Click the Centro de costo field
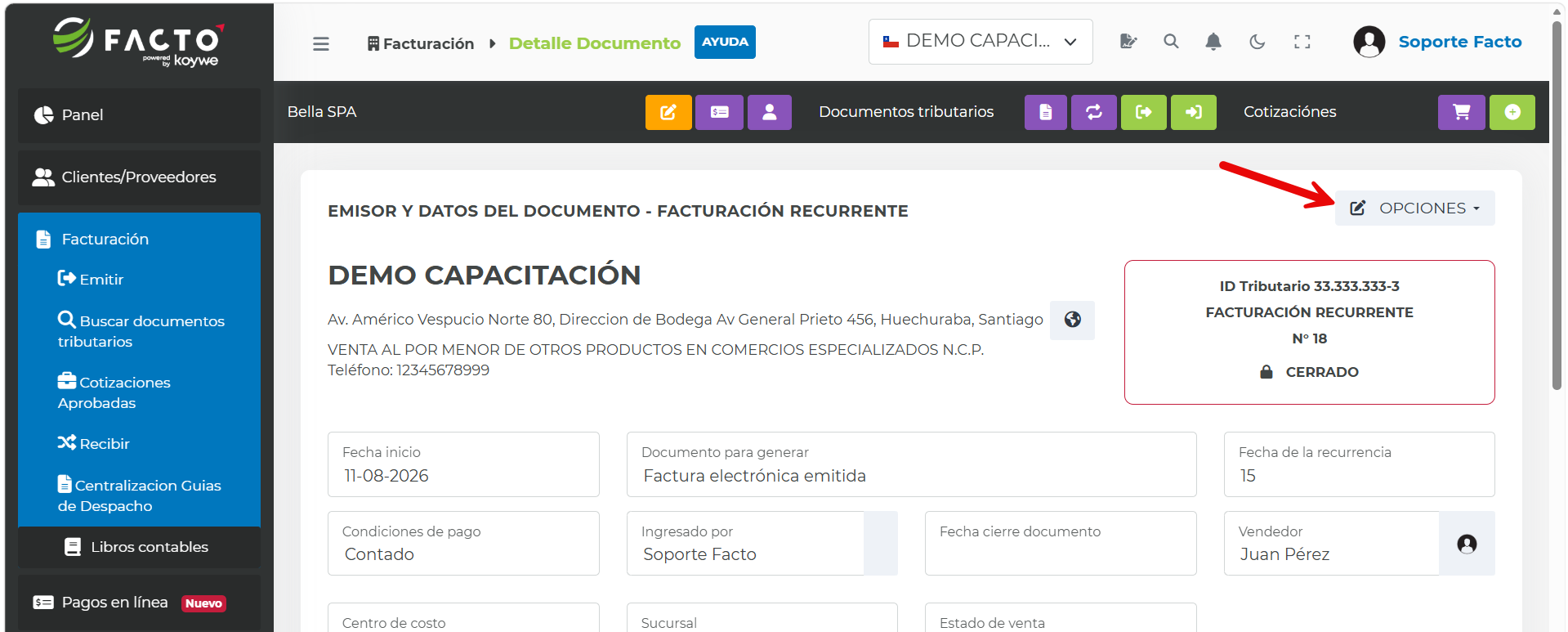This screenshot has width=1568, height=632. [x=463, y=618]
